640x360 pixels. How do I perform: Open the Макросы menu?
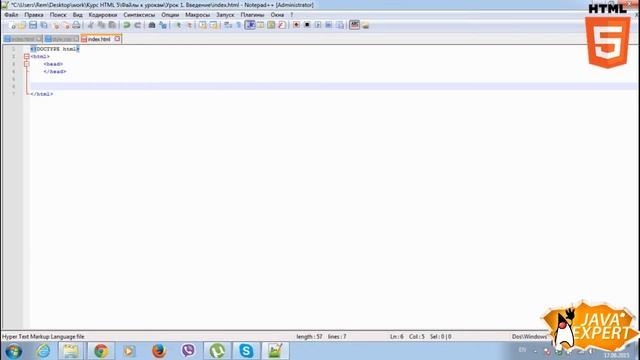coord(198,15)
